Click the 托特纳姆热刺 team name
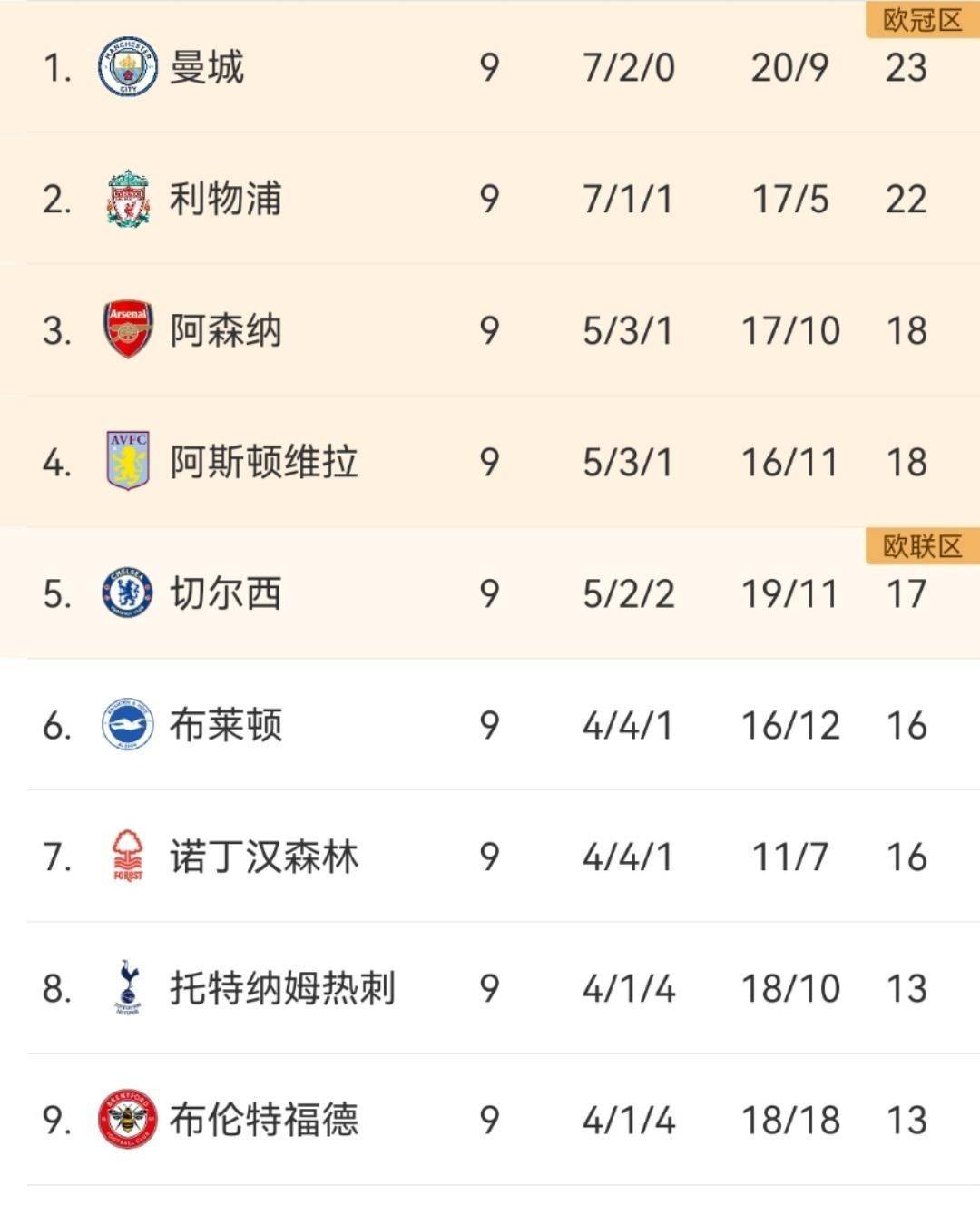 282,988
